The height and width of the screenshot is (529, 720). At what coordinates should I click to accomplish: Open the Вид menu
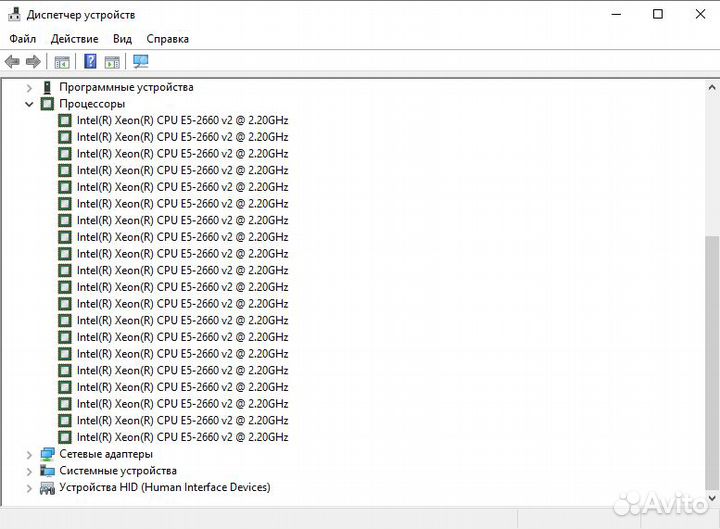click(122, 39)
